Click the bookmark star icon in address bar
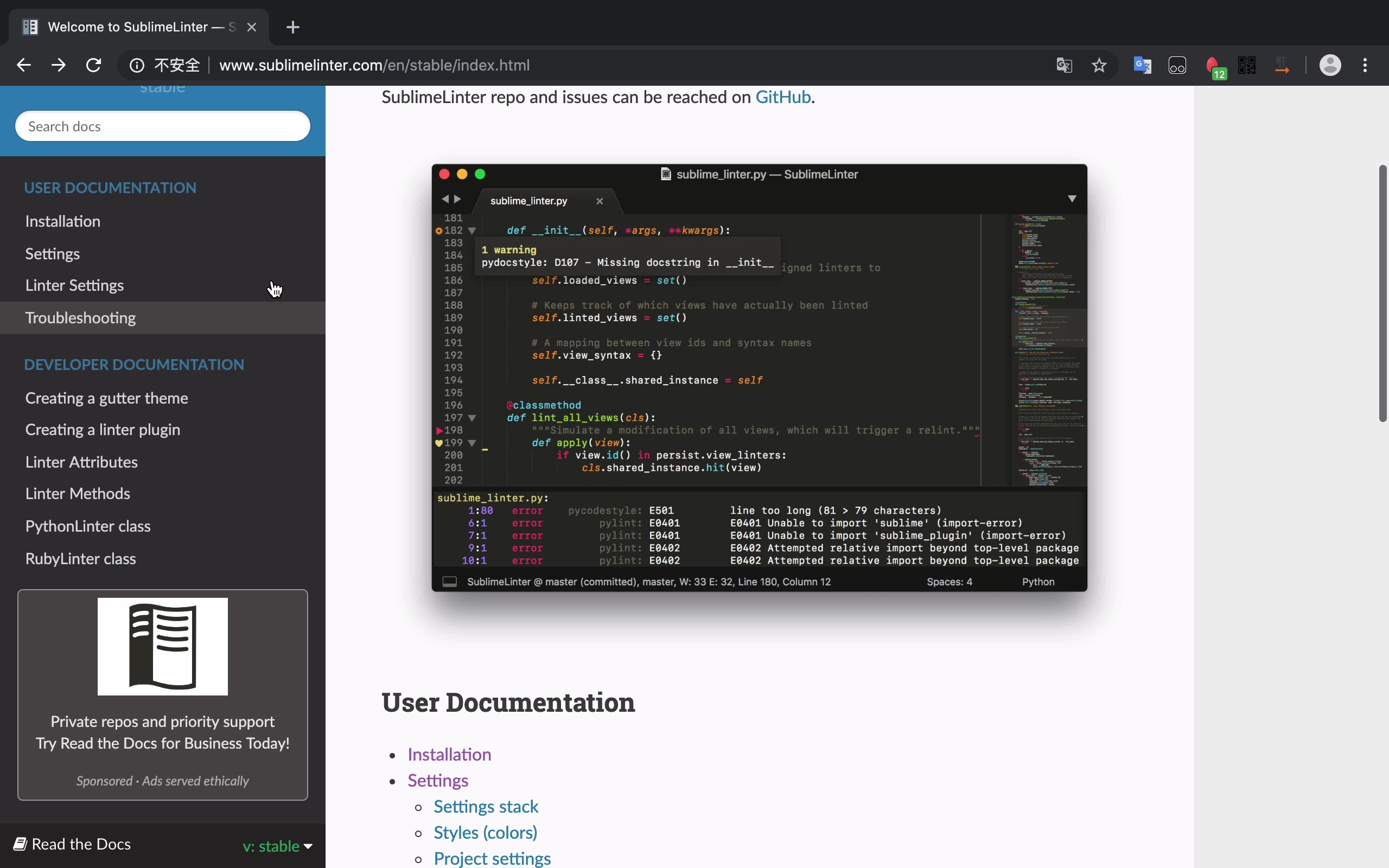Viewport: 1389px width, 868px height. click(1099, 65)
